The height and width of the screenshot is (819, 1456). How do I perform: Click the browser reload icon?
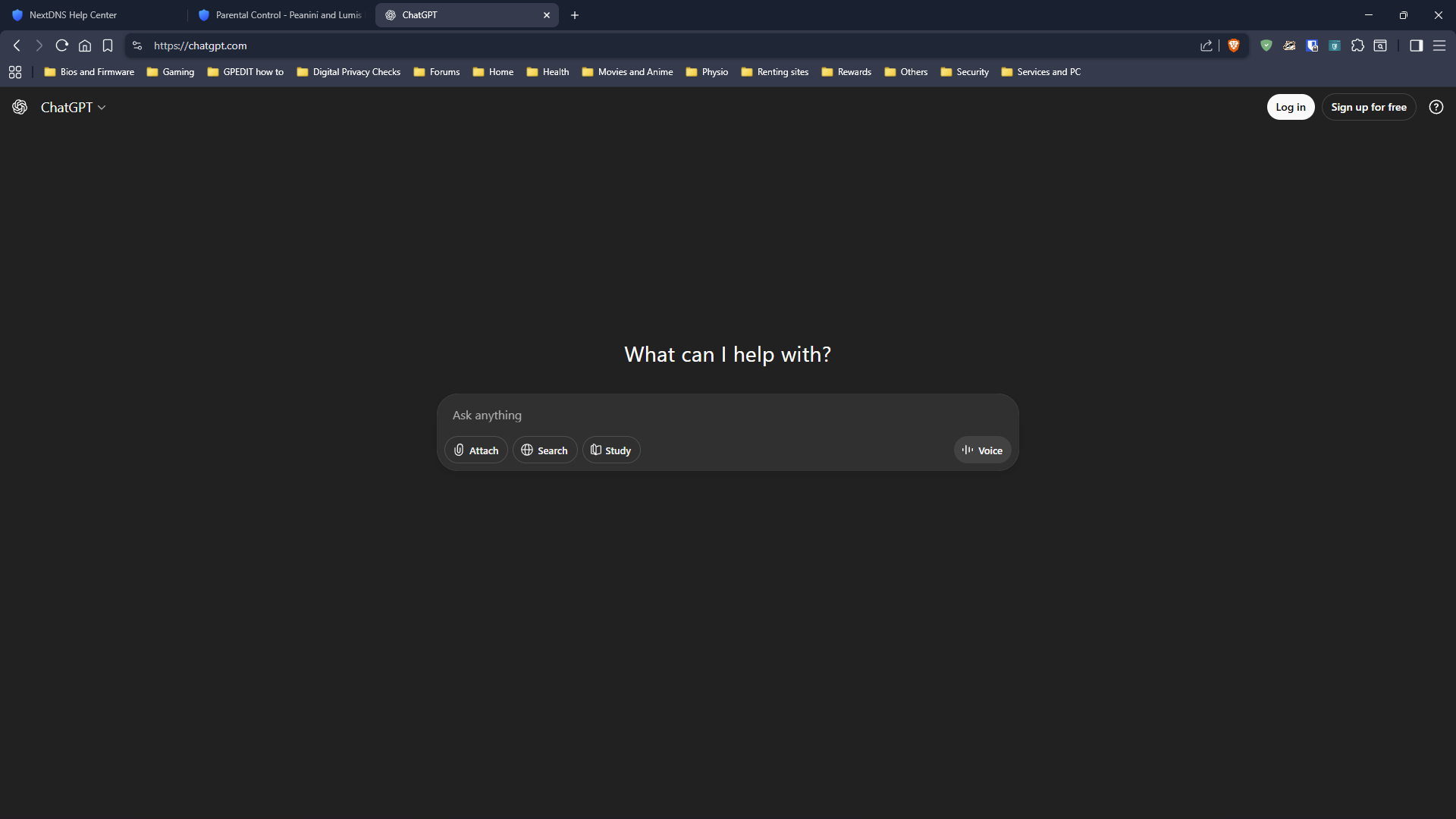pyautogui.click(x=62, y=45)
